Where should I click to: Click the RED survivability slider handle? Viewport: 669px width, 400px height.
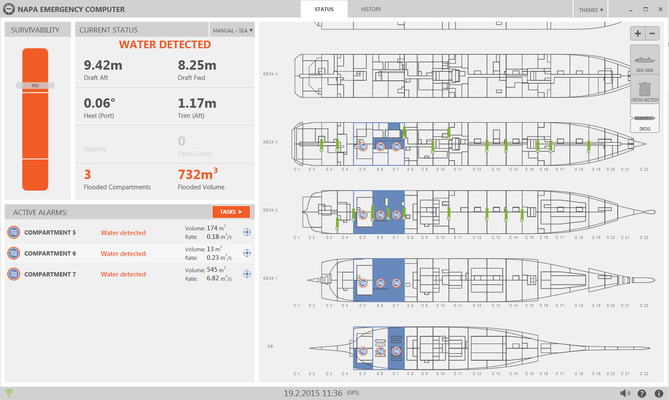click(x=35, y=86)
